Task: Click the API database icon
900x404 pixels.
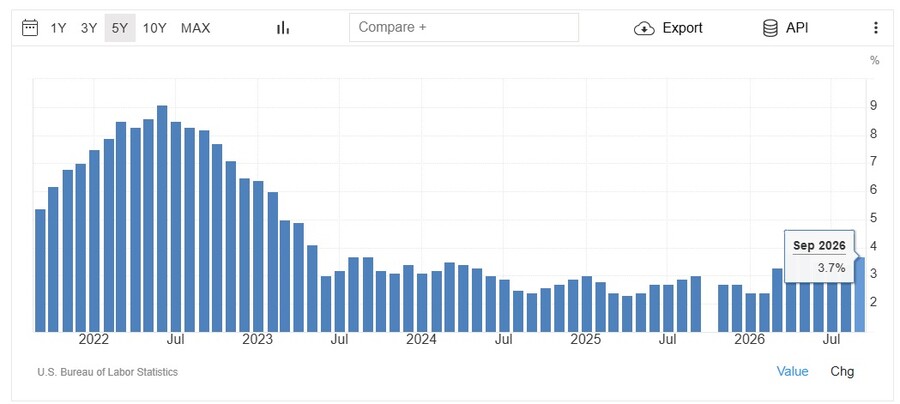Action: (770, 28)
